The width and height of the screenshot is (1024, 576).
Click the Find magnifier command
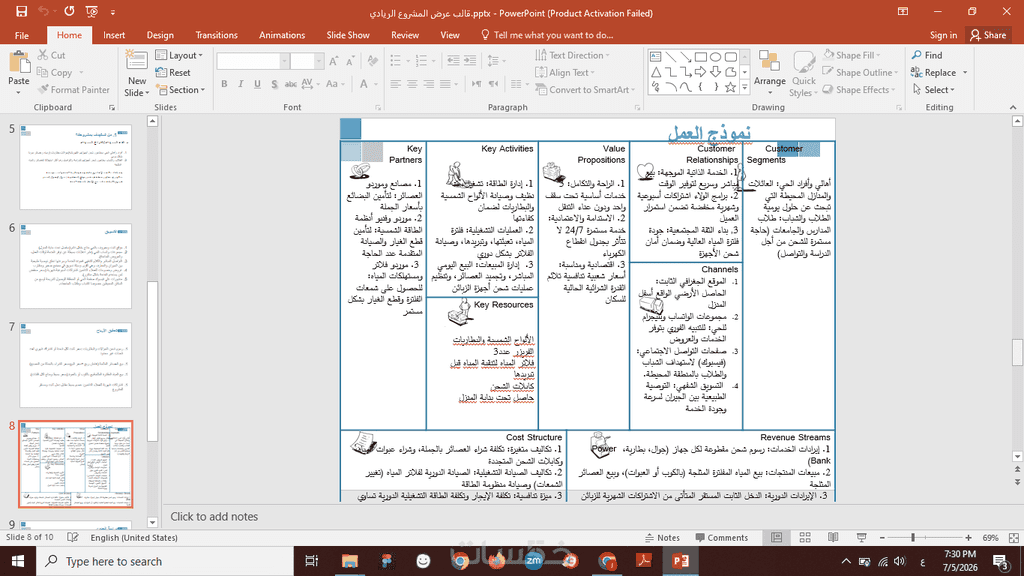coord(927,55)
